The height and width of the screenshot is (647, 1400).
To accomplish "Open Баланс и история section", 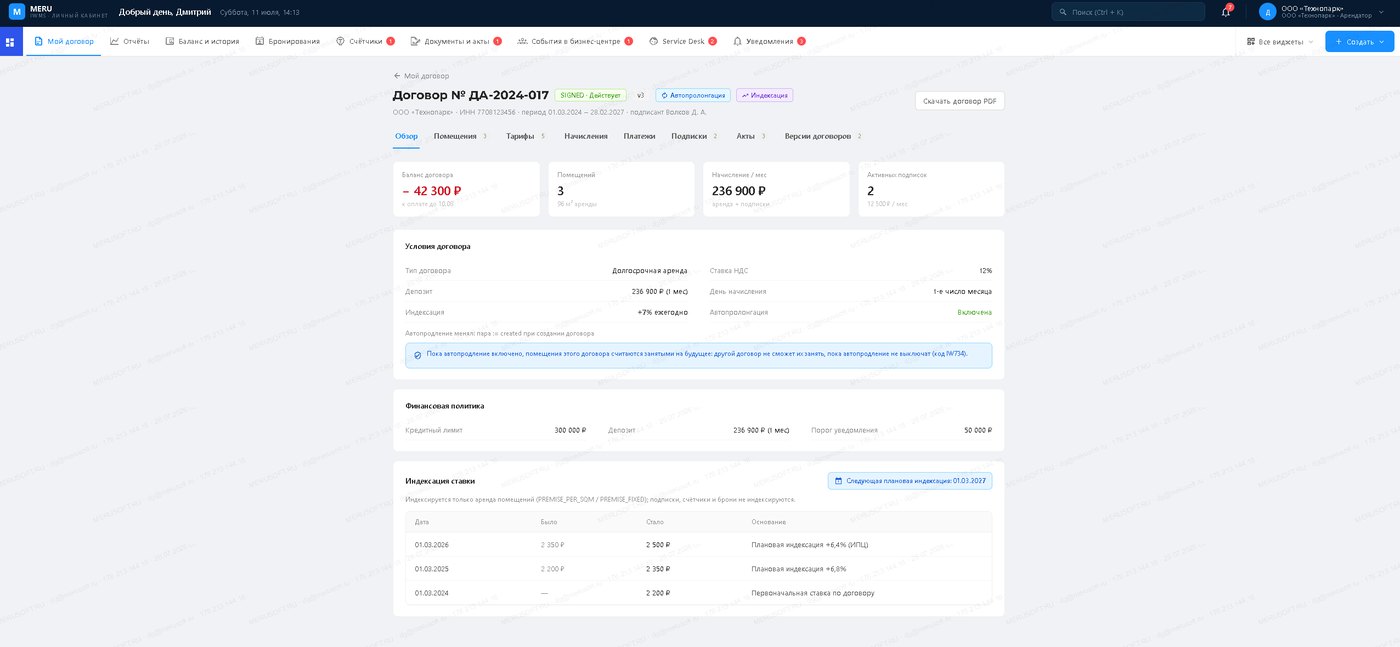I will (202, 41).
